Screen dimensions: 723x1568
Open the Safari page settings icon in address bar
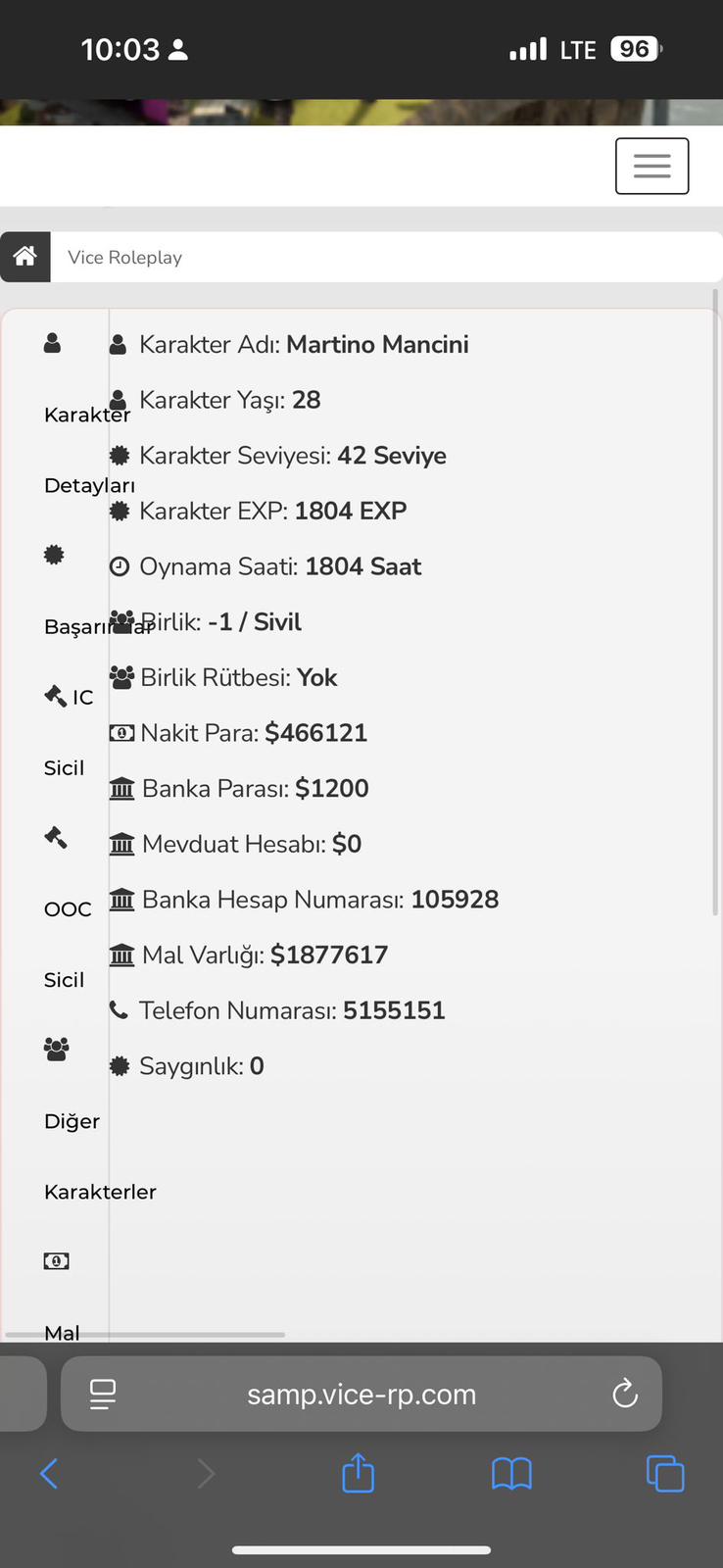(x=103, y=1394)
